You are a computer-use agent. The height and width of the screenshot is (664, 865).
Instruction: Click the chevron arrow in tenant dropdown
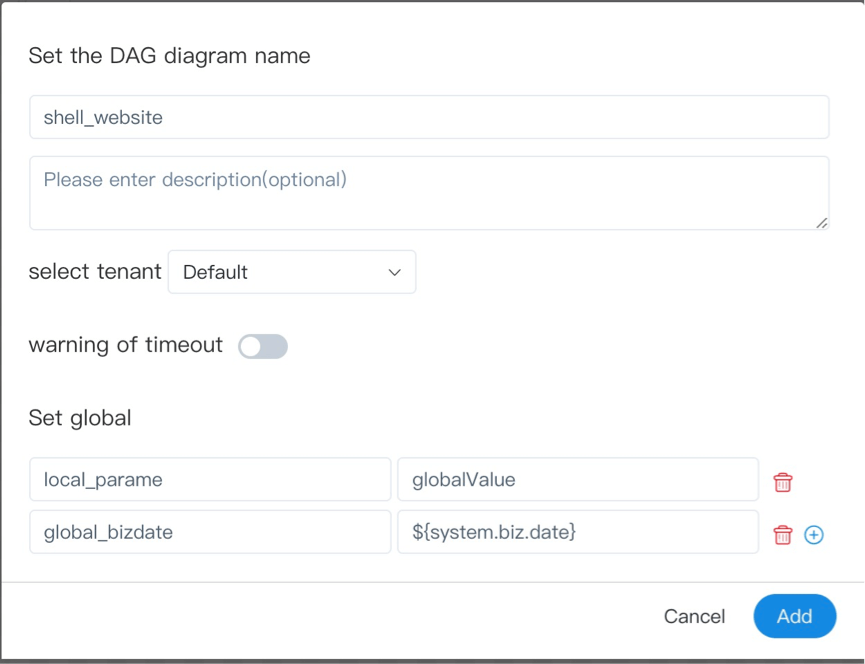tap(394, 272)
